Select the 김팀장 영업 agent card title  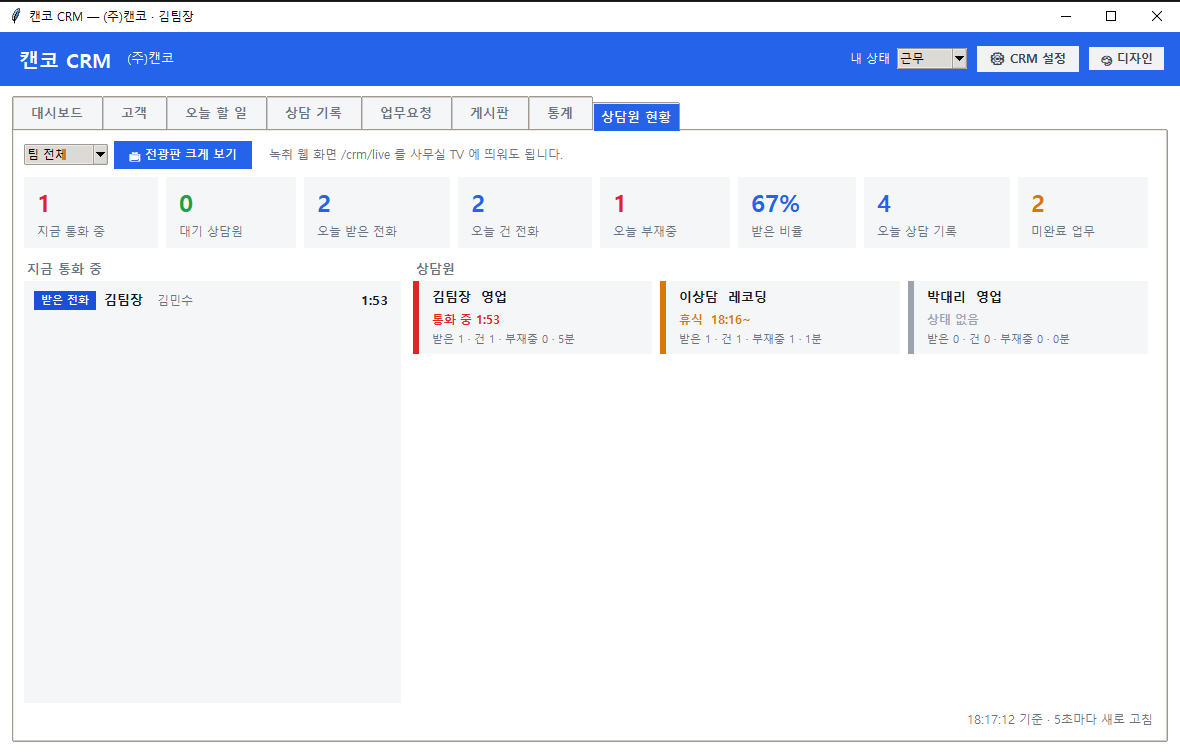[470, 297]
